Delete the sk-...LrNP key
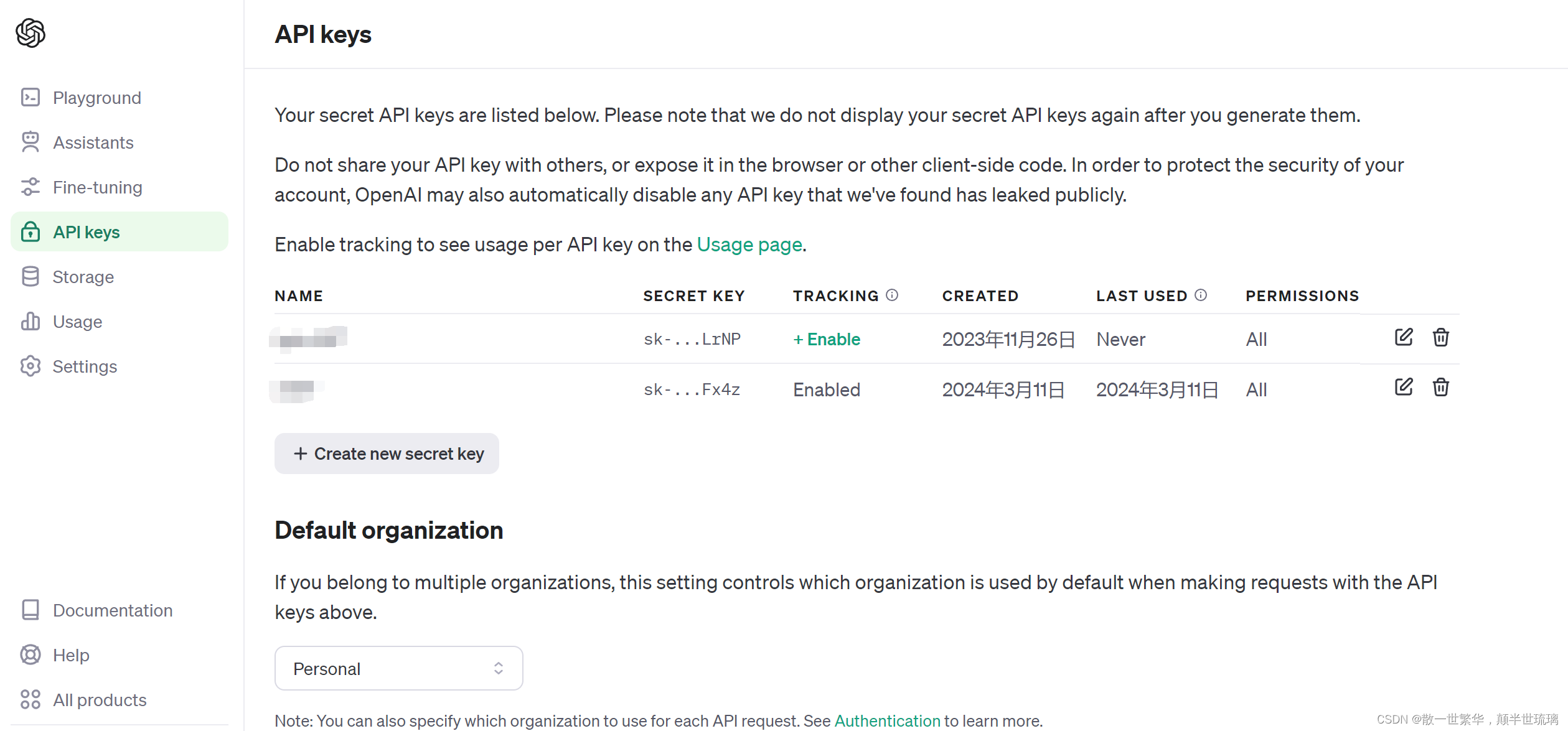 (x=1441, y=338)
